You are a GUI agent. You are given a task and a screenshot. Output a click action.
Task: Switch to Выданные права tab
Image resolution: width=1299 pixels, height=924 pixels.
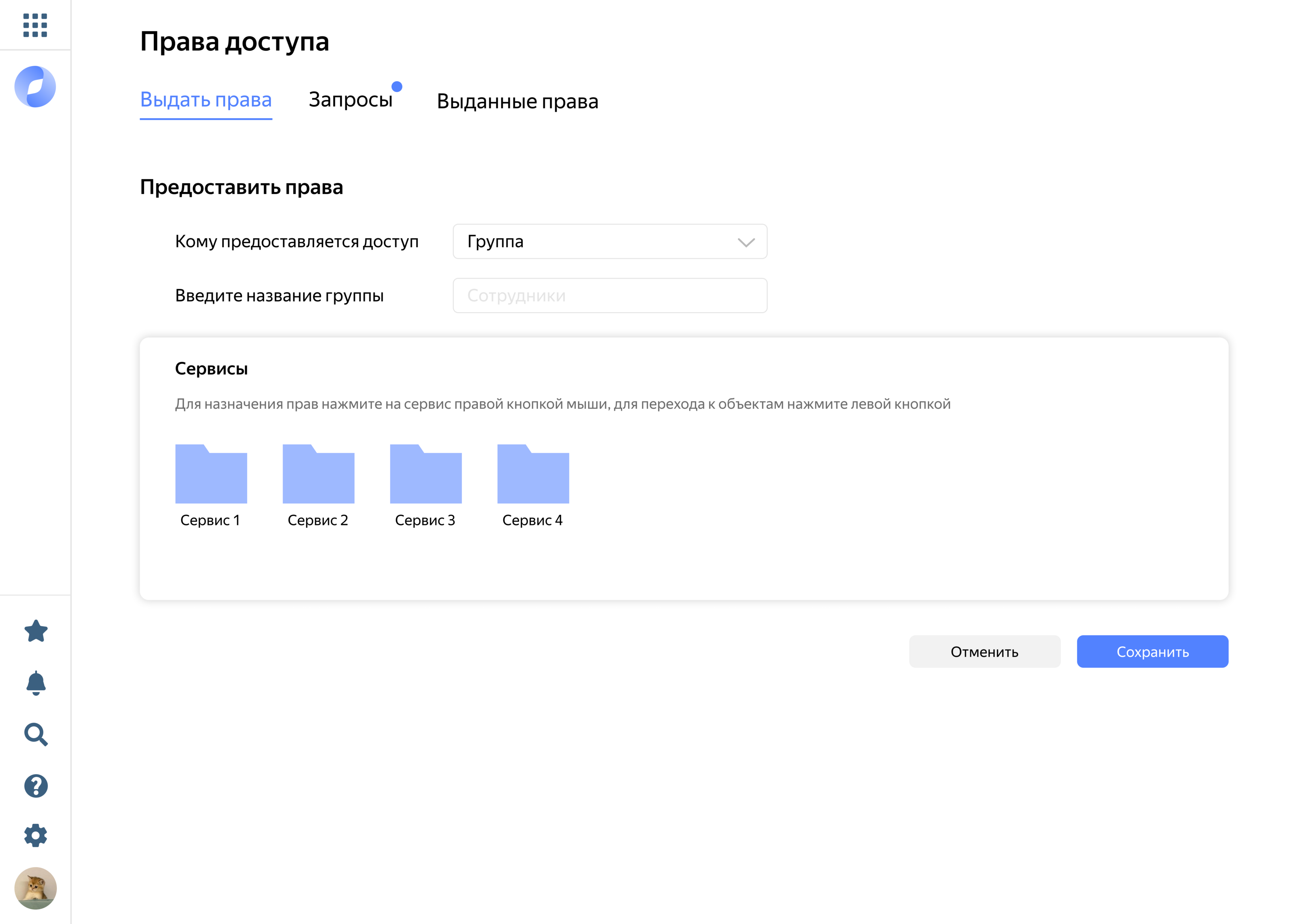(517, 101)
